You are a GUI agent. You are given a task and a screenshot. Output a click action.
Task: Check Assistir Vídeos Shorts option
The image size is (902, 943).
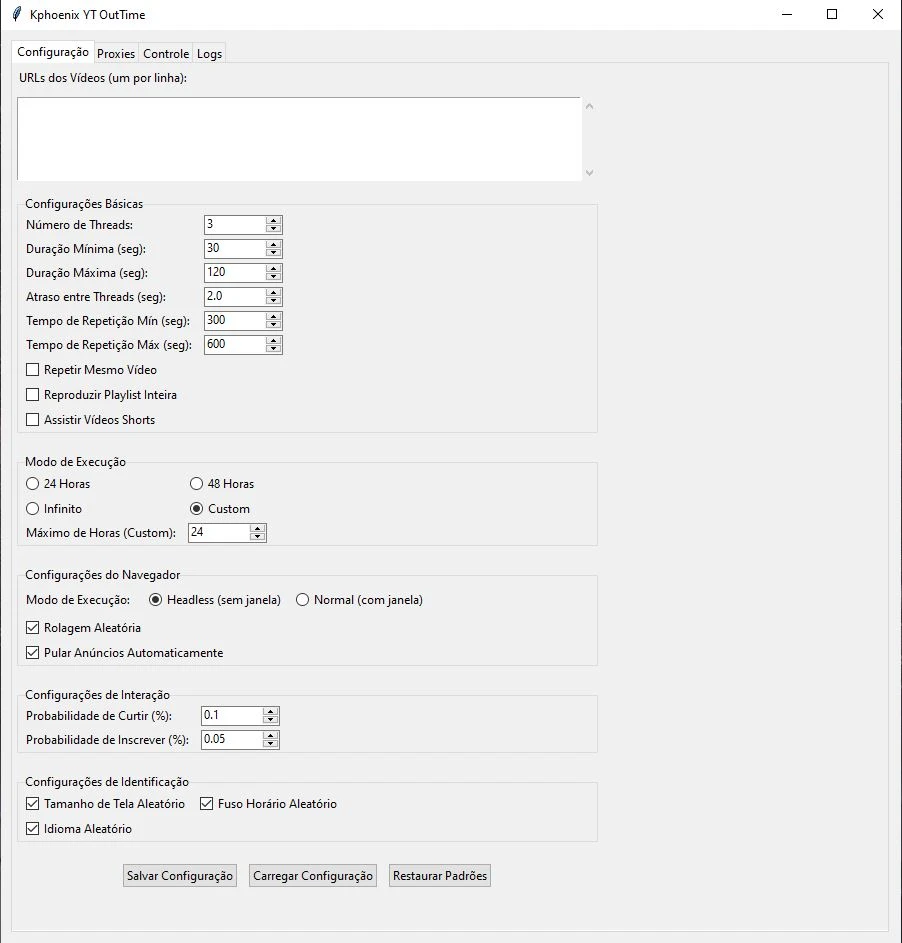point(33,420)
